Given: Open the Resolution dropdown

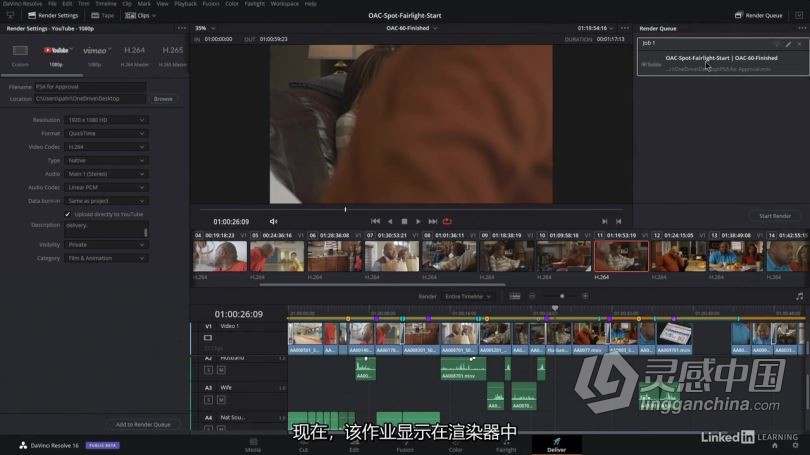Looking at the screenshot, I should pos(106,120).
